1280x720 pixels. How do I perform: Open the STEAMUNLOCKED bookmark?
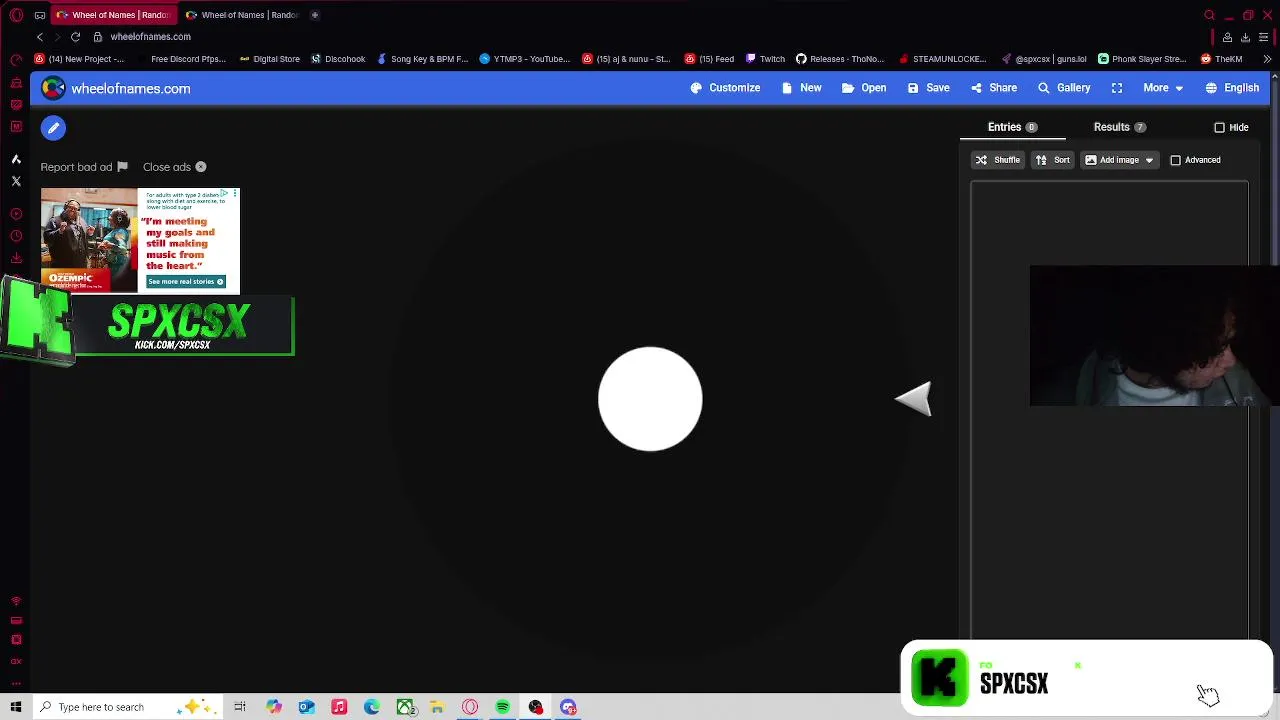click(943, 59)
